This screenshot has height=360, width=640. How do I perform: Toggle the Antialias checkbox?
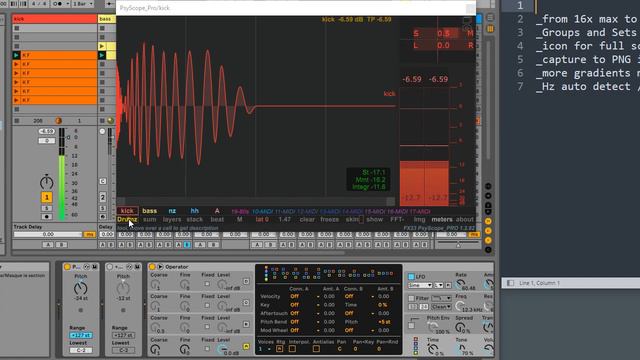tap(316, 349)
